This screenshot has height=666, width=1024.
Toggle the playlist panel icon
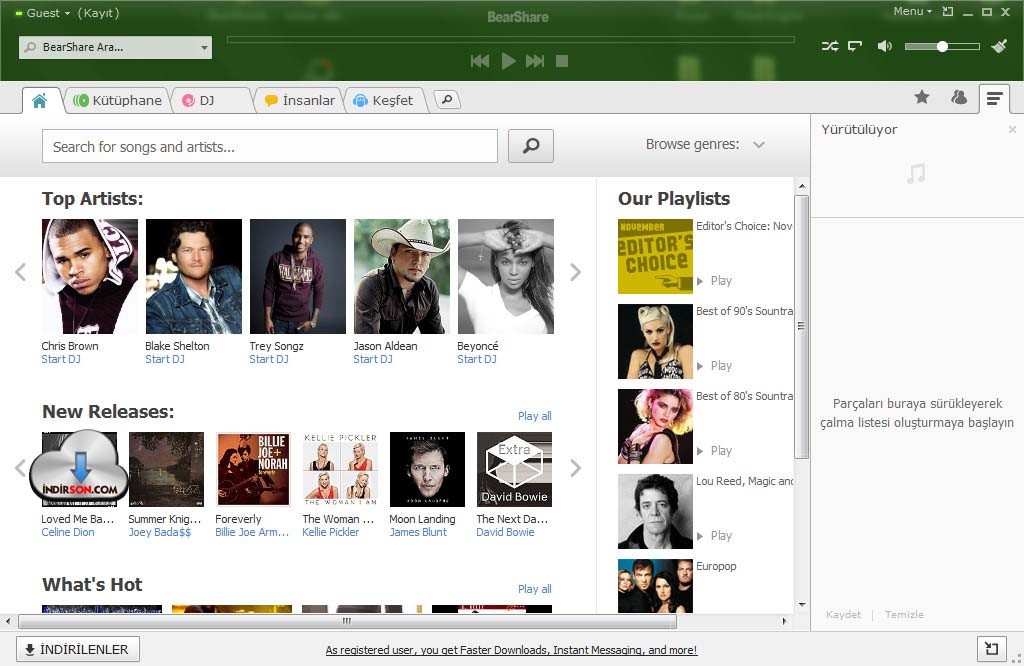(995, 99)
